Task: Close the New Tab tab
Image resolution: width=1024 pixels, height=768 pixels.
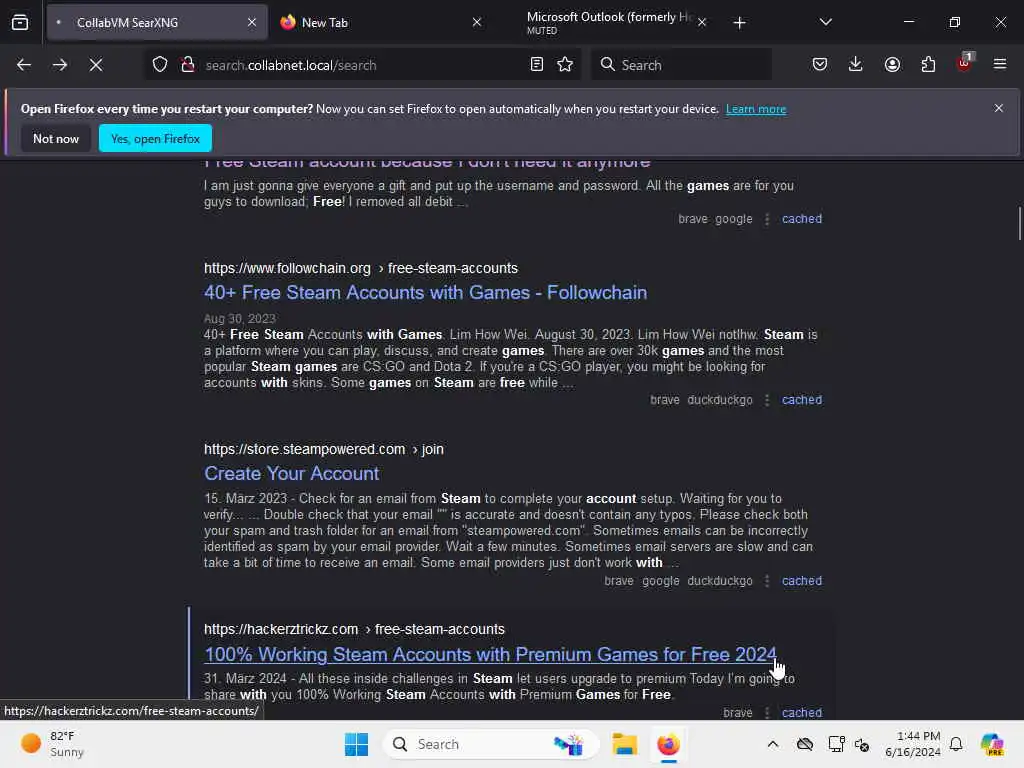Action: (477, 22)
